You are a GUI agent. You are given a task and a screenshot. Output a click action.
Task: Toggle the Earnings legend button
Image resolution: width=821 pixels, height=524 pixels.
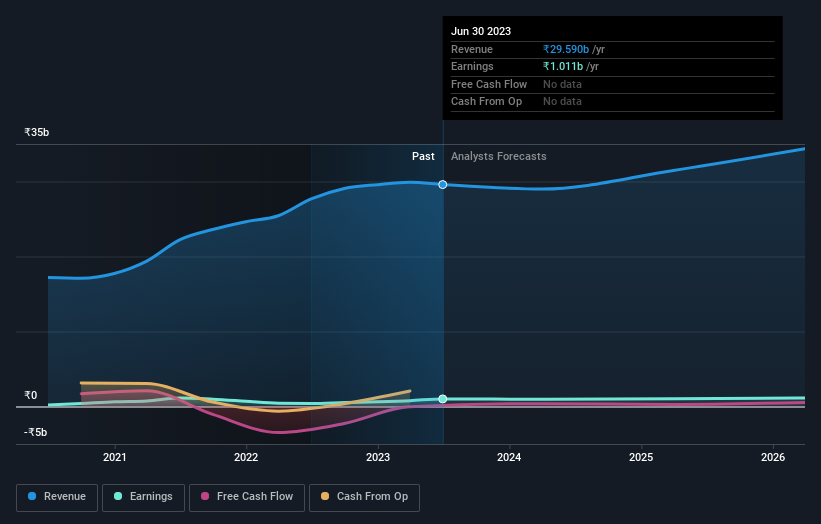(143, 497)
